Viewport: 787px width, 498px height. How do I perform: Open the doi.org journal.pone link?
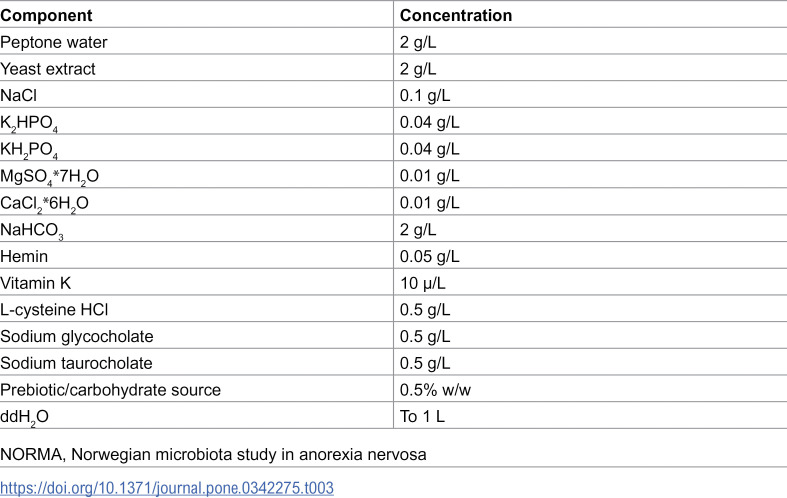[x=167, y=488]
